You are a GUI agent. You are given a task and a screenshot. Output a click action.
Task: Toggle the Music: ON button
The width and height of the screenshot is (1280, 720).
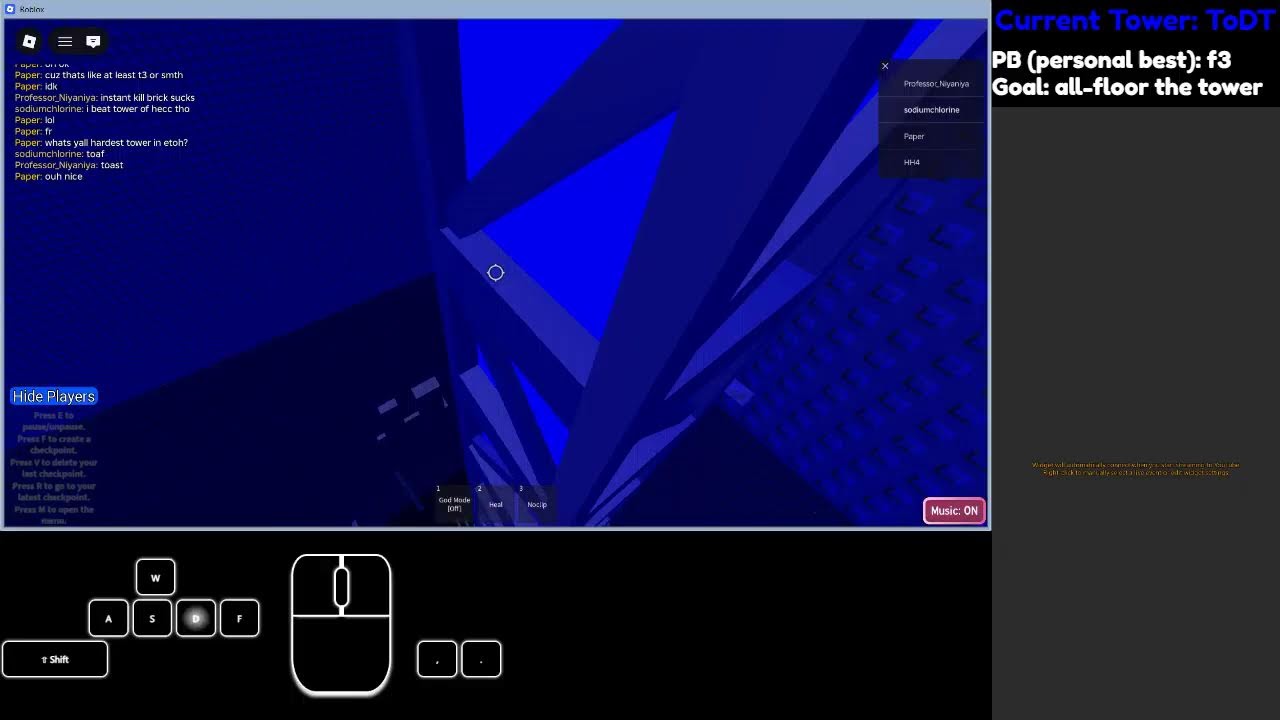coord(954,511)
